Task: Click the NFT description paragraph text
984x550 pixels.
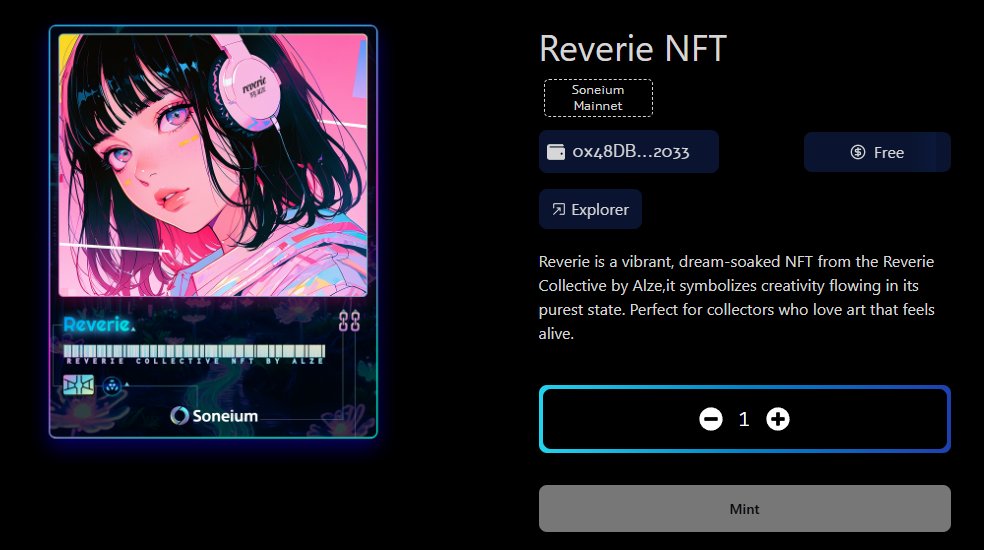Action: pyautogui.click(x=737, y=298)
